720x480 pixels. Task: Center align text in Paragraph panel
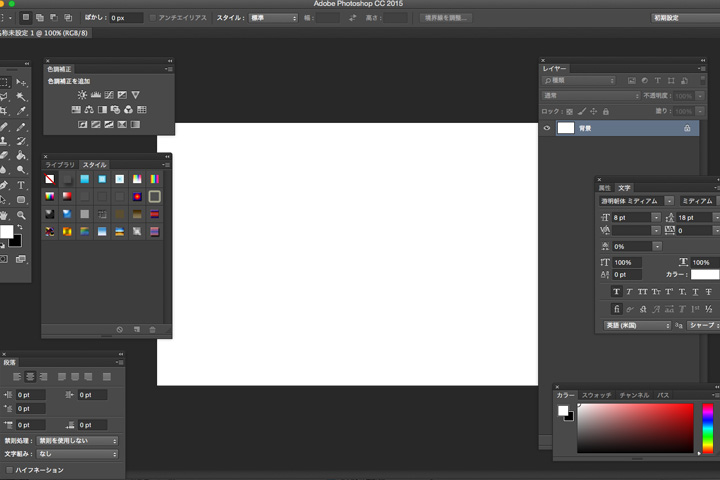(x=30, y=377)
